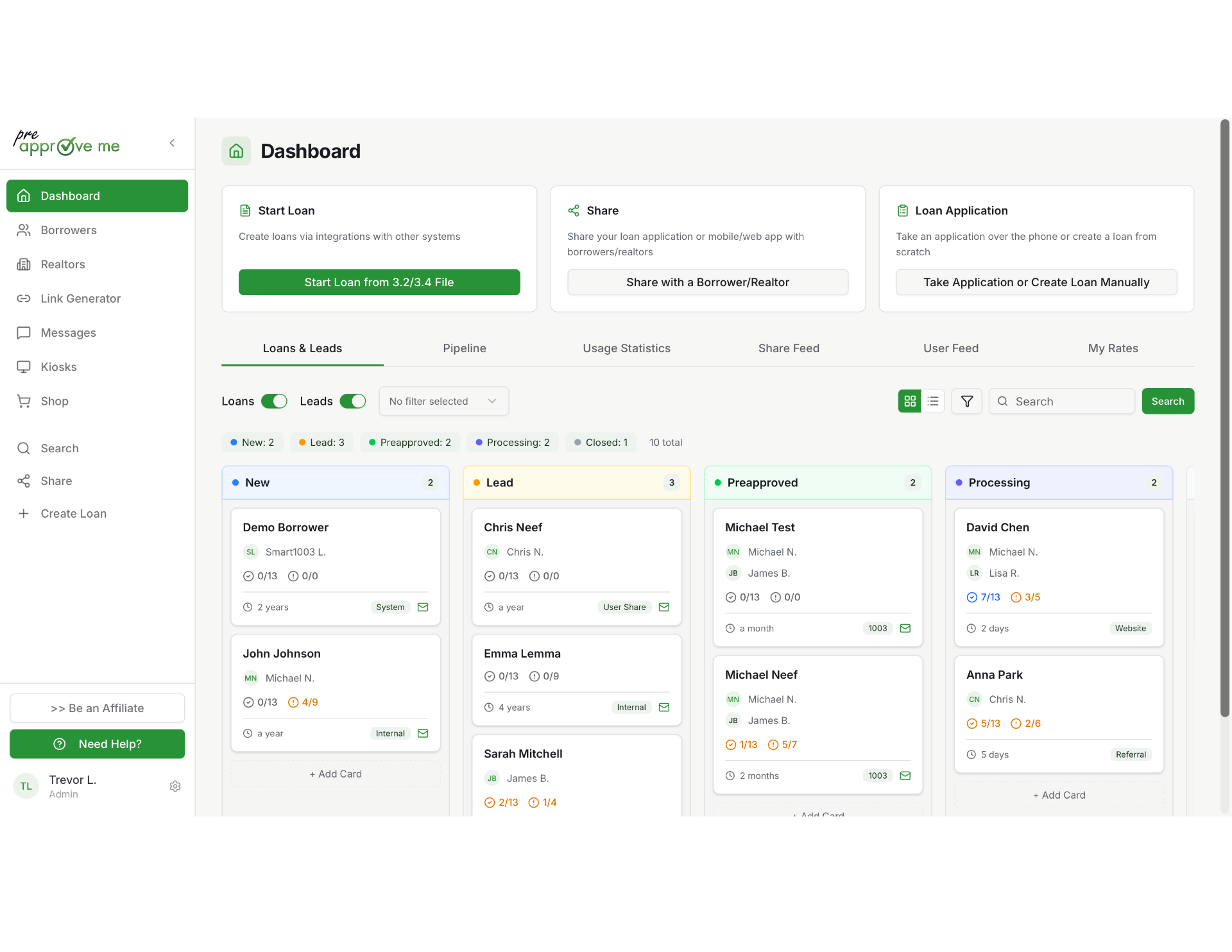This screenshot has width=1232, height=952.
Task: Open the Sarah Mitchell lead card
Action: [x=577, y=776]
